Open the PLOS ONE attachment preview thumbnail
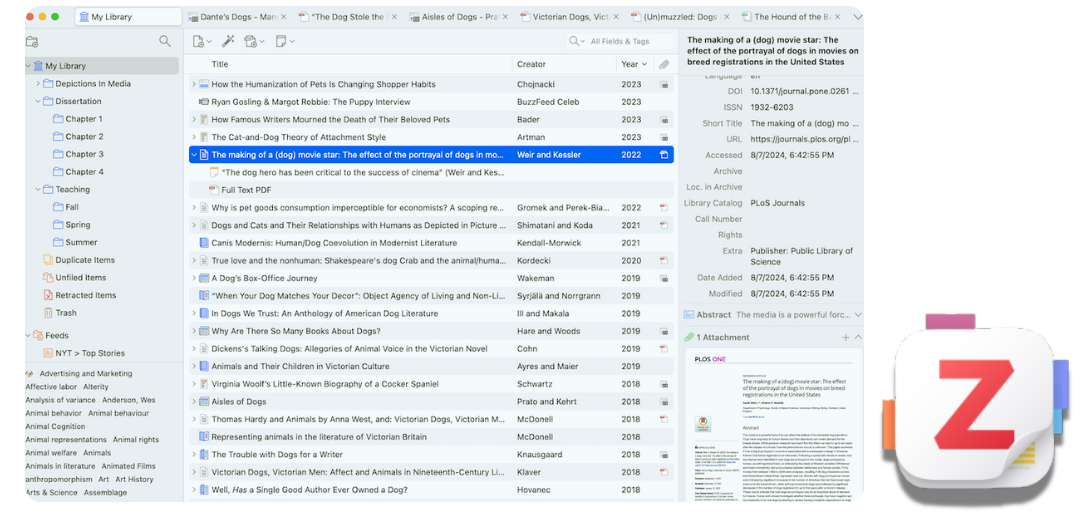Viewport: 1080px width, 521px height. click(771, 423)
